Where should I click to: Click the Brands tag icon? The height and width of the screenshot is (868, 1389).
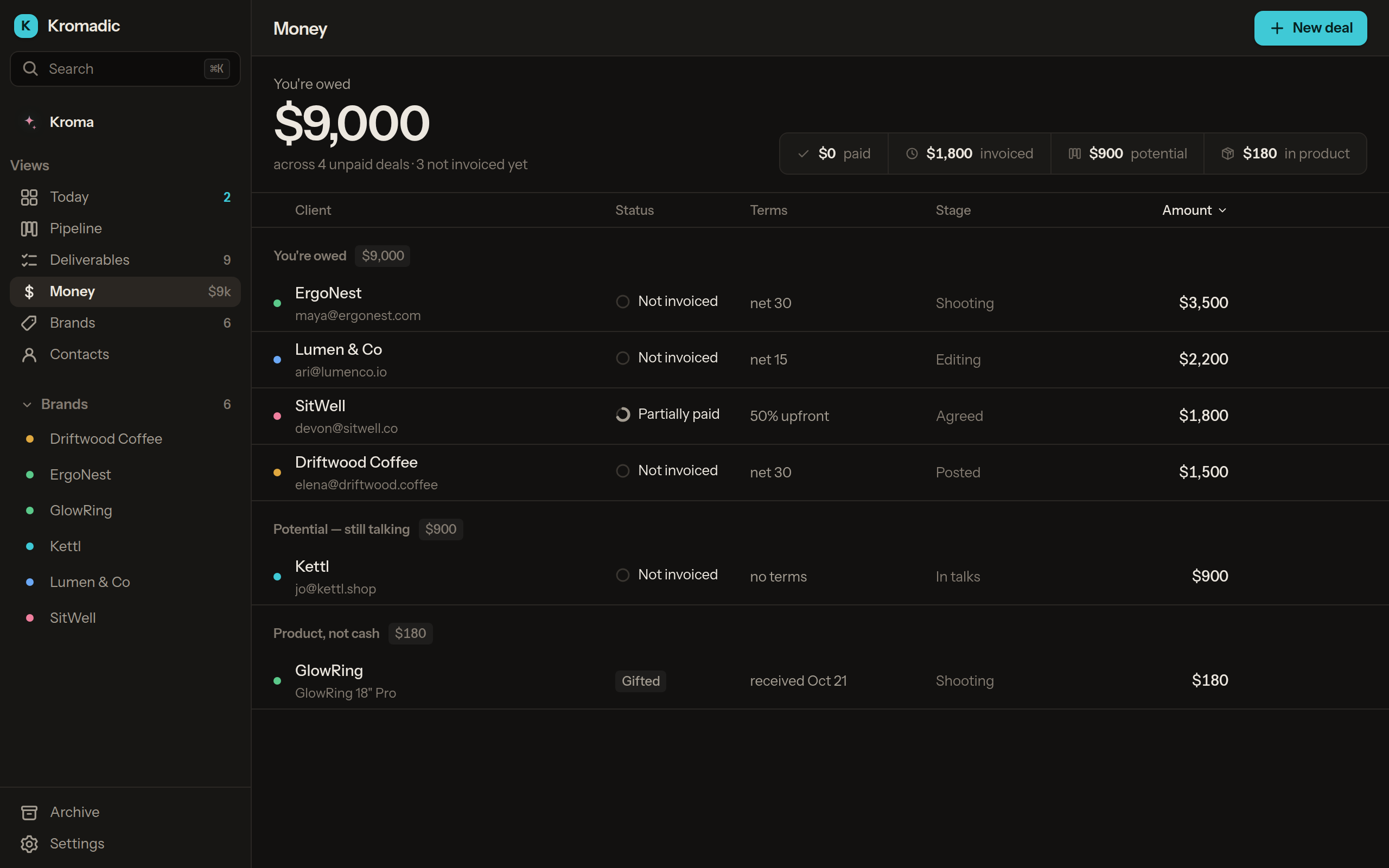(29, 323)
